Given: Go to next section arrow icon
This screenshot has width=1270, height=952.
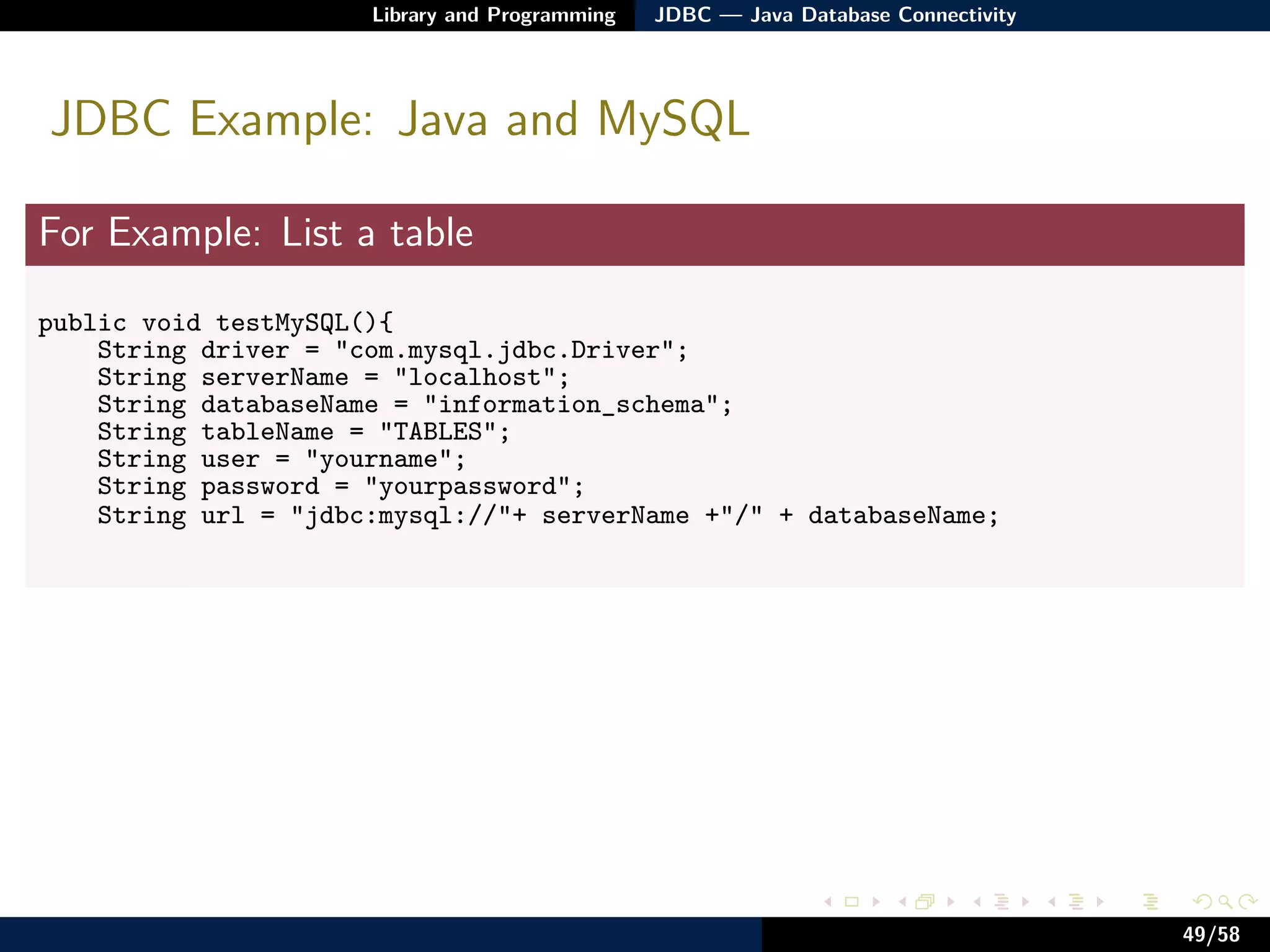Looking at the screenshot, I should [x=1100, y=902].
